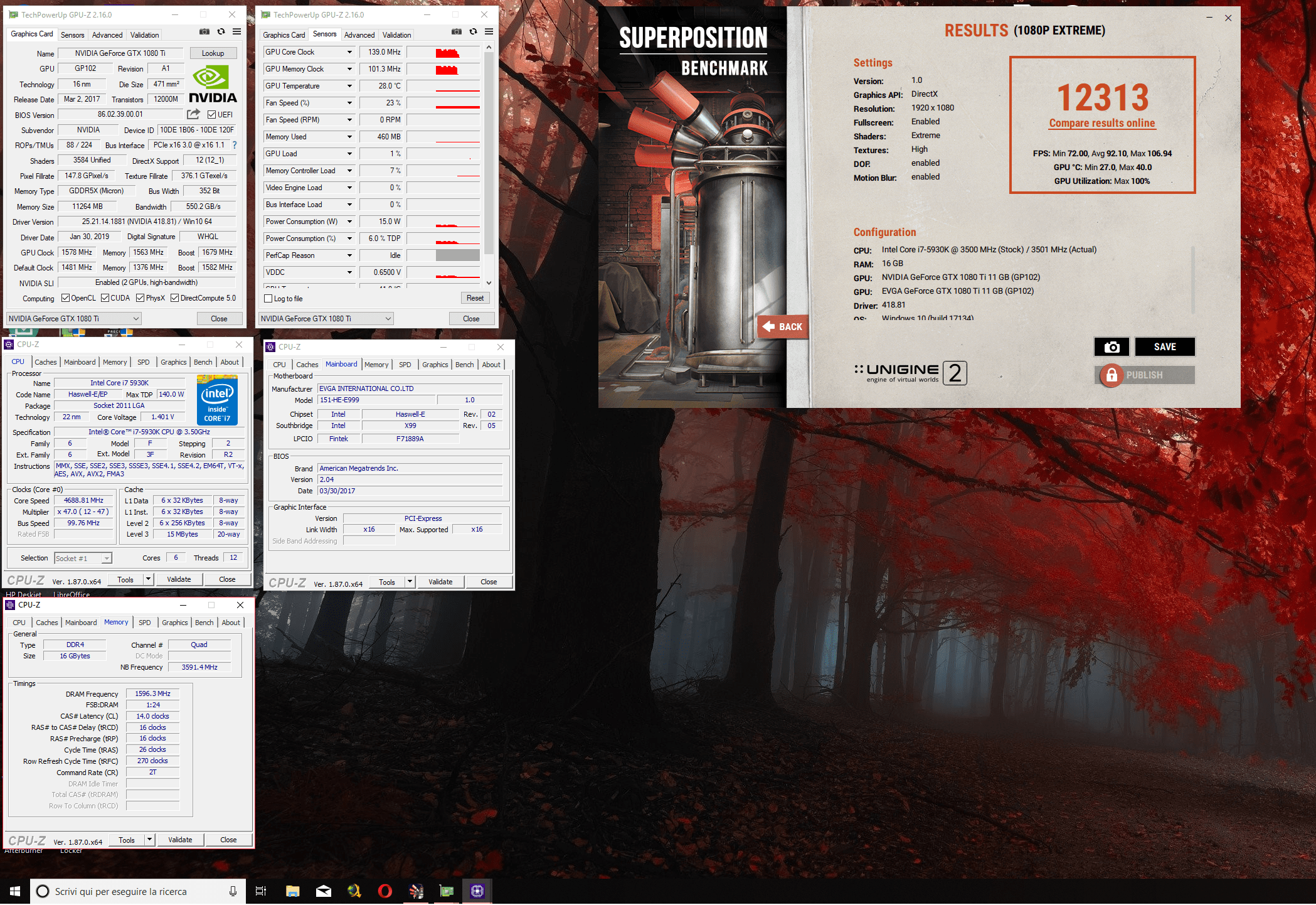Toggle the DirectCompute 5.0 checkbox
The height and width of the screenshot is (905, 1316).
[x=175, y=298]
